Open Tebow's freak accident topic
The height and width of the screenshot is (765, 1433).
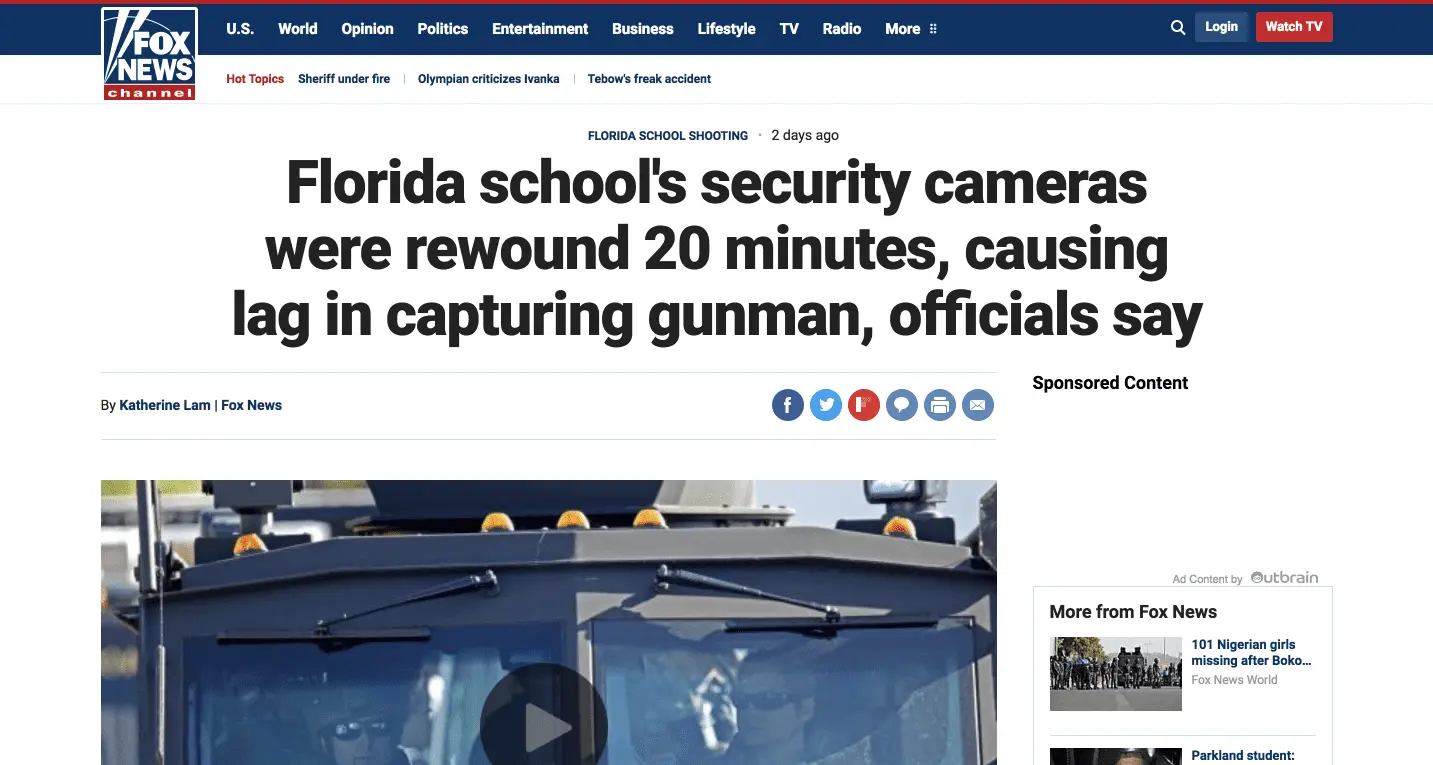click(x=649, y=79)
